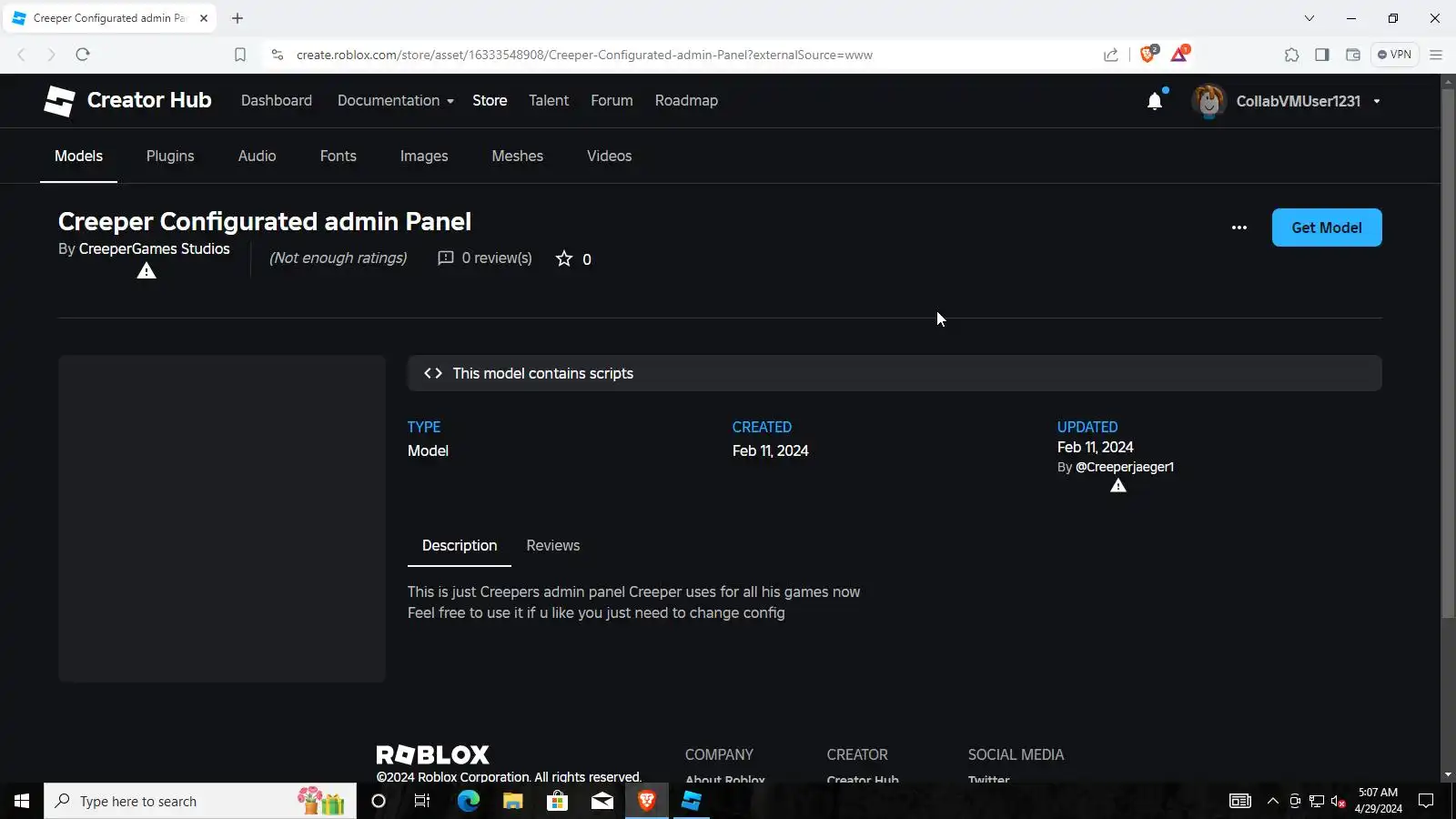Open the Windows Start menu
This screenshot has width=1456, height=819.
tap(22, 801)
